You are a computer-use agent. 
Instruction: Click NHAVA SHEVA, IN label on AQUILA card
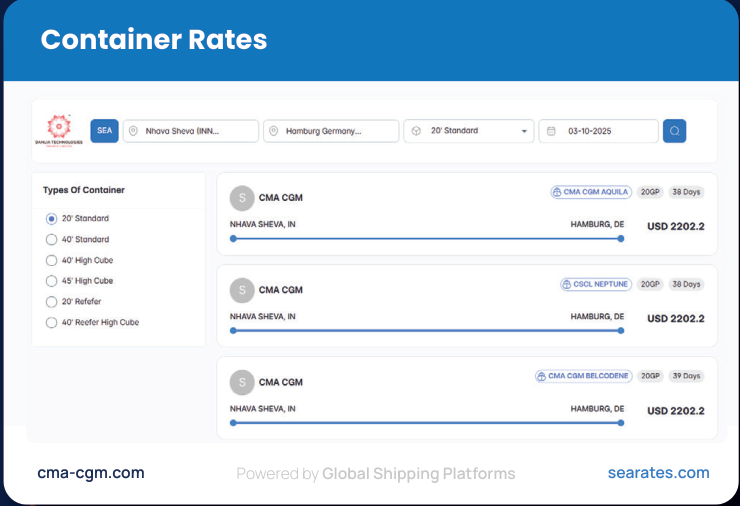tap(262, 224)
